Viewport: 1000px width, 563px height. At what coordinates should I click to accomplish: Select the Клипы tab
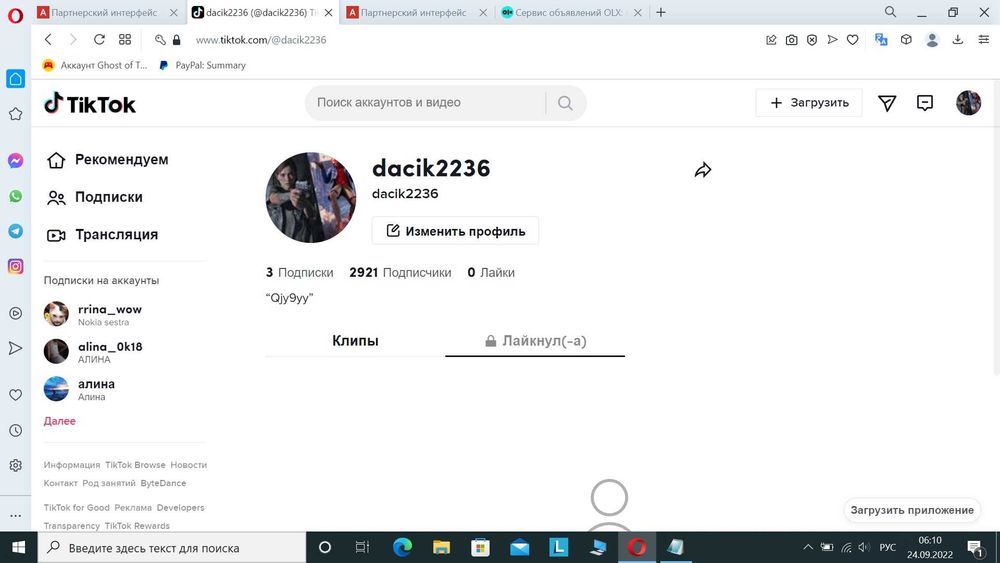coord(355,340)
